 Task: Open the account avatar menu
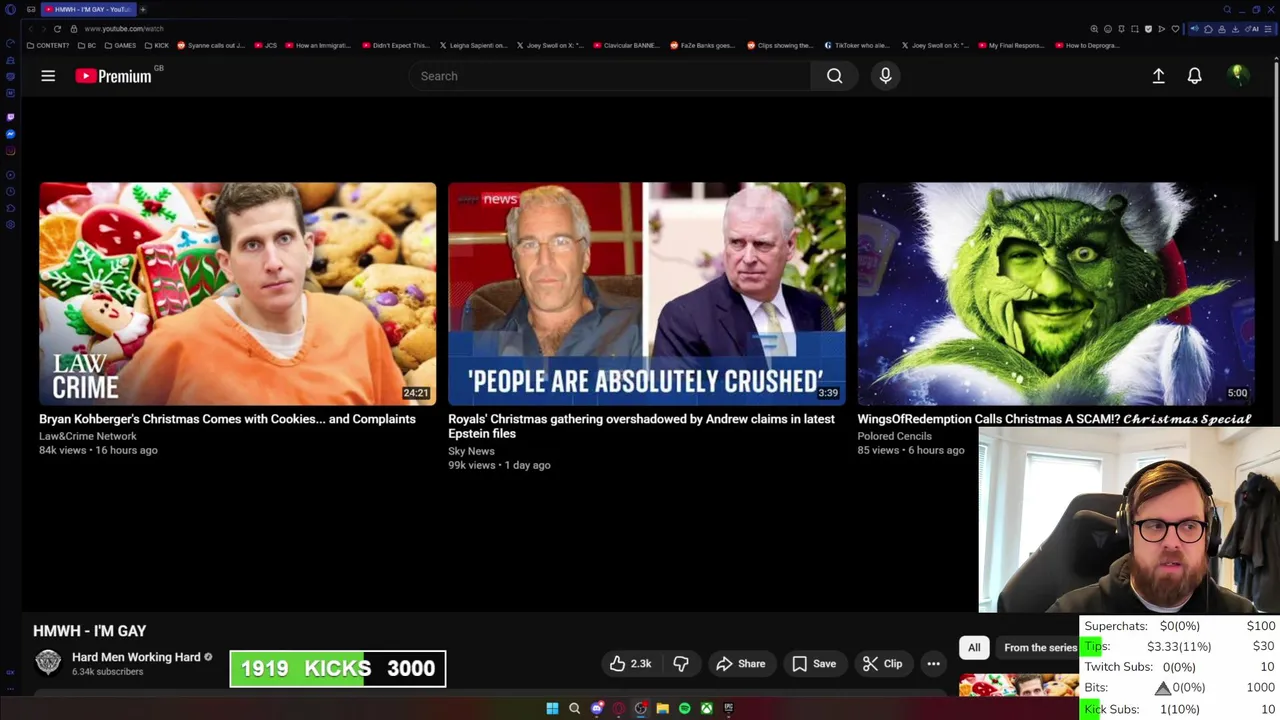1237,75
